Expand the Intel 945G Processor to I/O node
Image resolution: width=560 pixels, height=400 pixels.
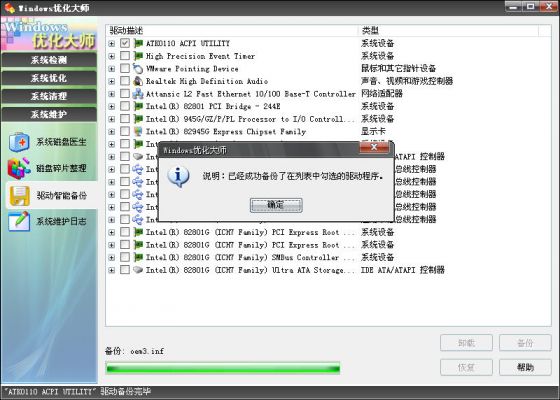tap(112, 119)
